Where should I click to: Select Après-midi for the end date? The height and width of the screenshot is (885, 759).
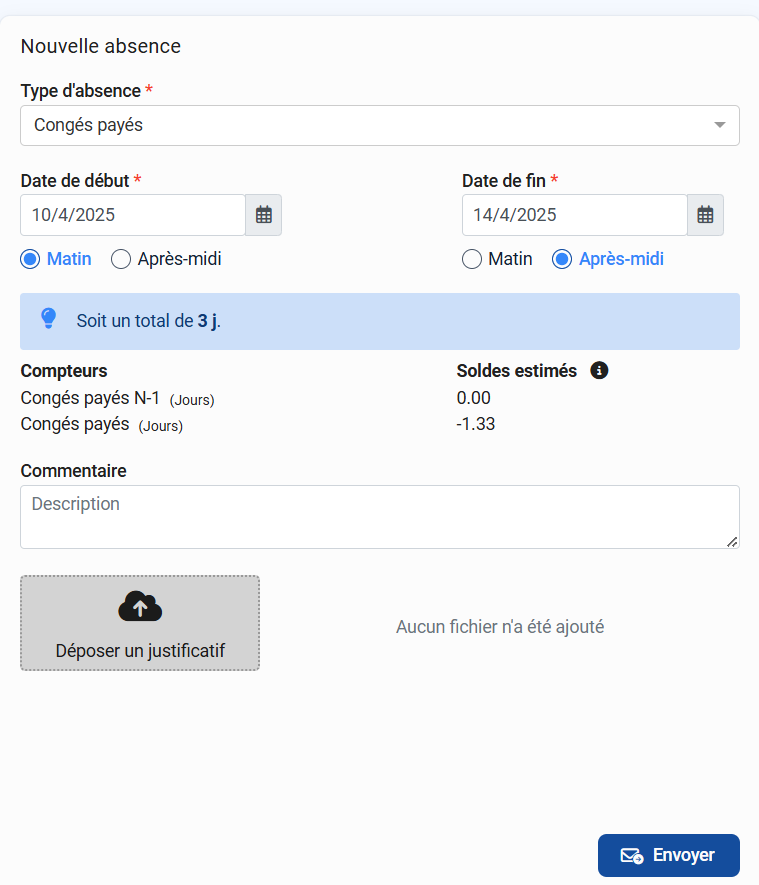(562, 259)
